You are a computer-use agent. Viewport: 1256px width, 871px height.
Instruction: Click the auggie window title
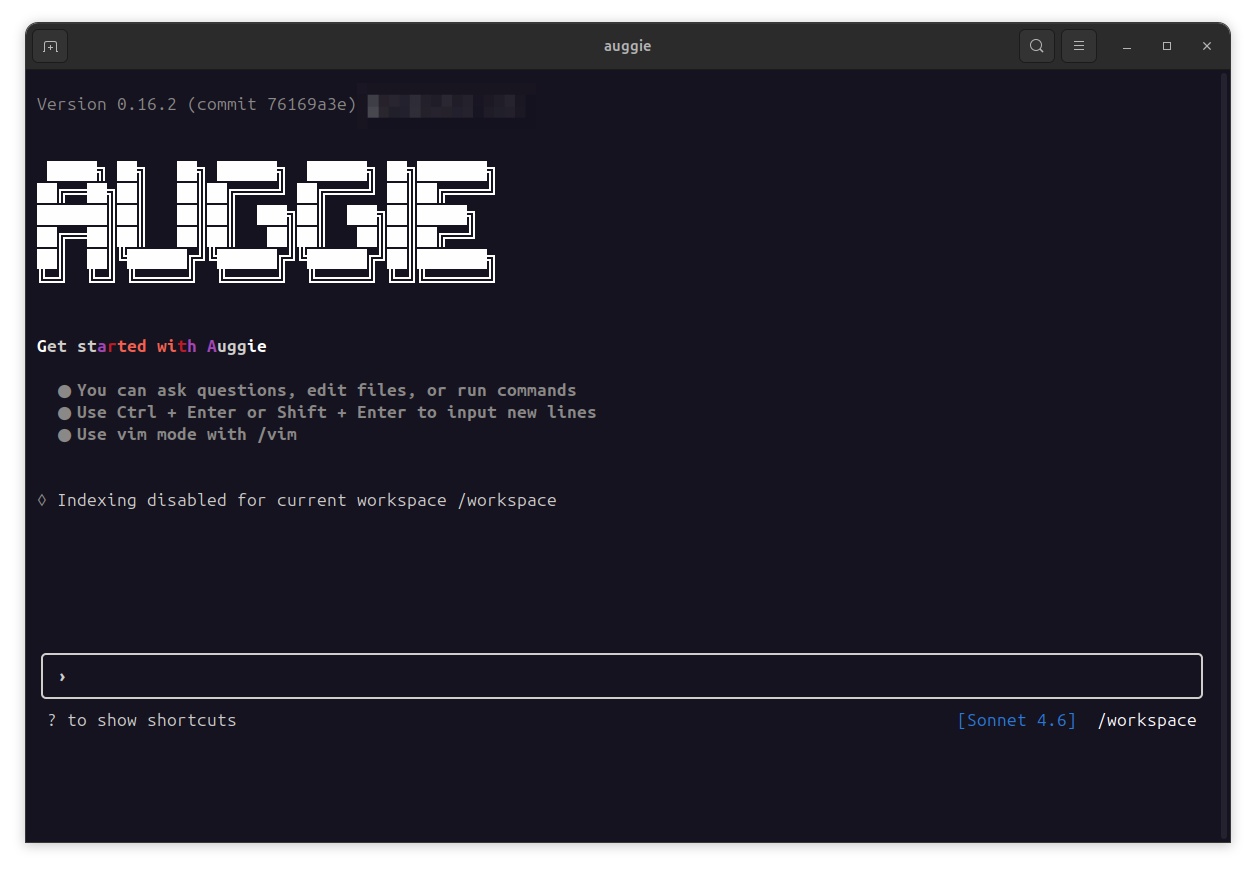627,45
